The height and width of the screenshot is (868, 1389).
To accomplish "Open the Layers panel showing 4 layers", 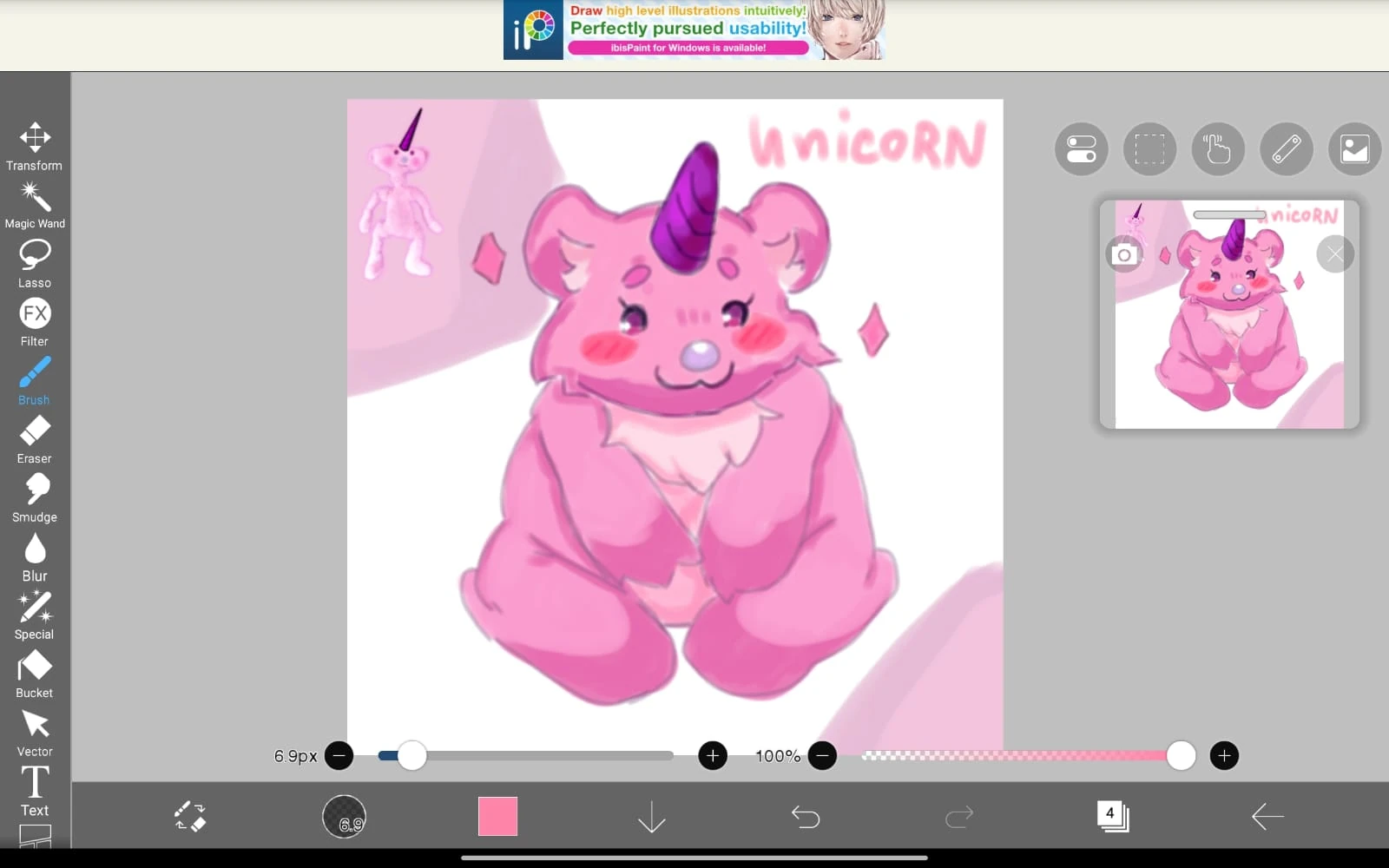I will (1113, 814).
